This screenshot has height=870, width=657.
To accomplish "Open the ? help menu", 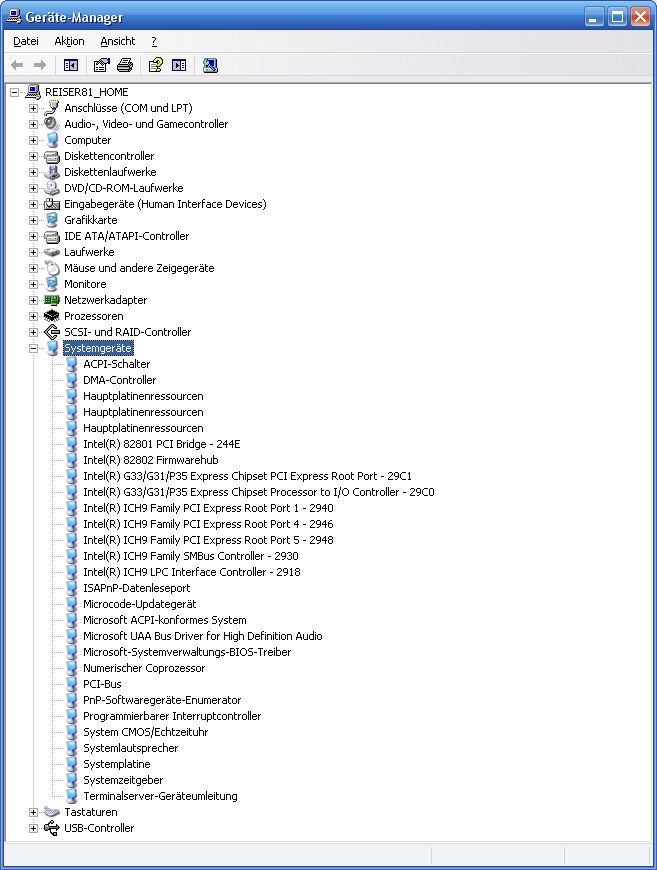I will tap(154, 41).
